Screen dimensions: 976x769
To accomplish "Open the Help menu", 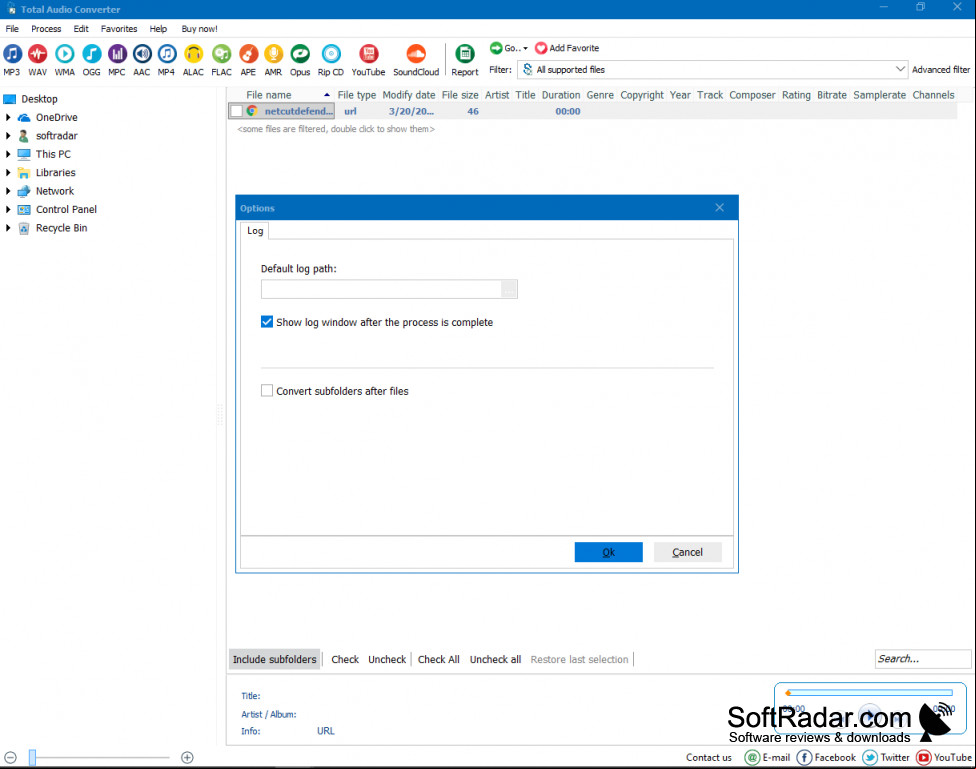I will tap(158, 29).
